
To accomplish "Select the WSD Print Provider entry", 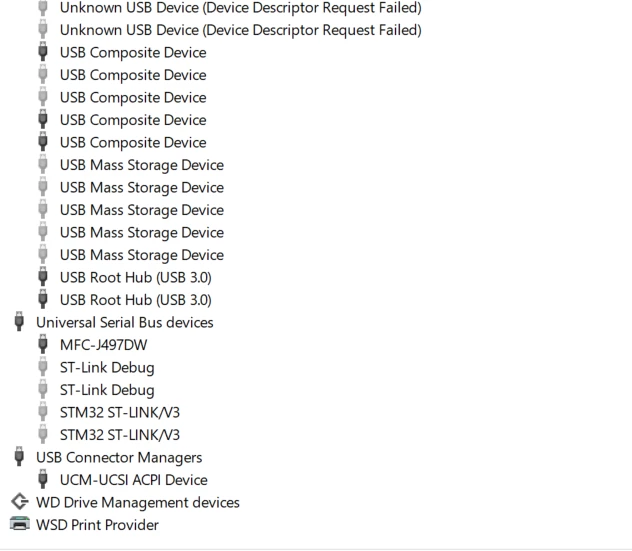I will click(x=97, y=525).
